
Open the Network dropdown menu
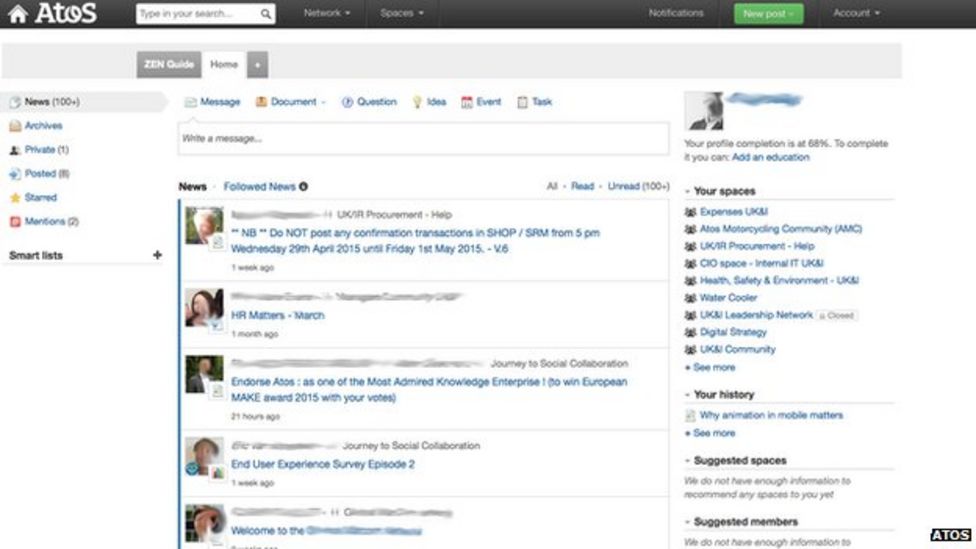[327, 14]
